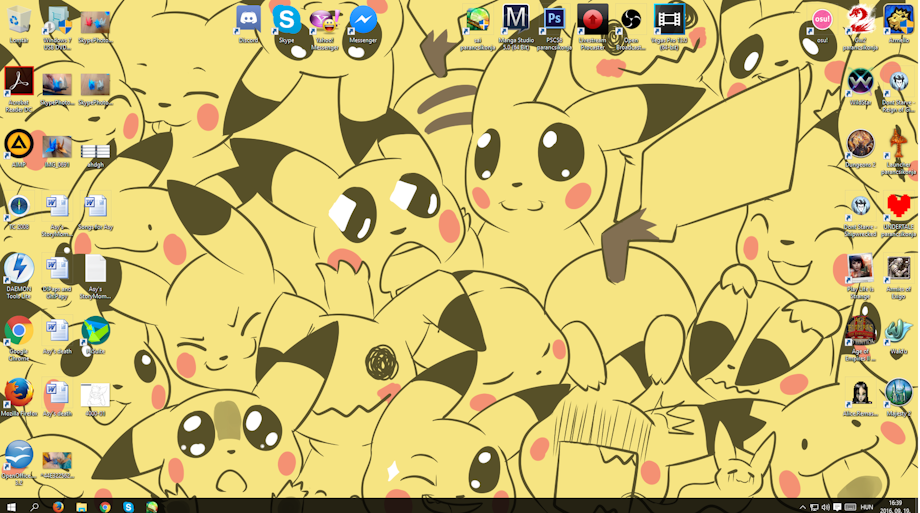Click the taskbar search magnifier
920x513 pixels.
point(34,507)
